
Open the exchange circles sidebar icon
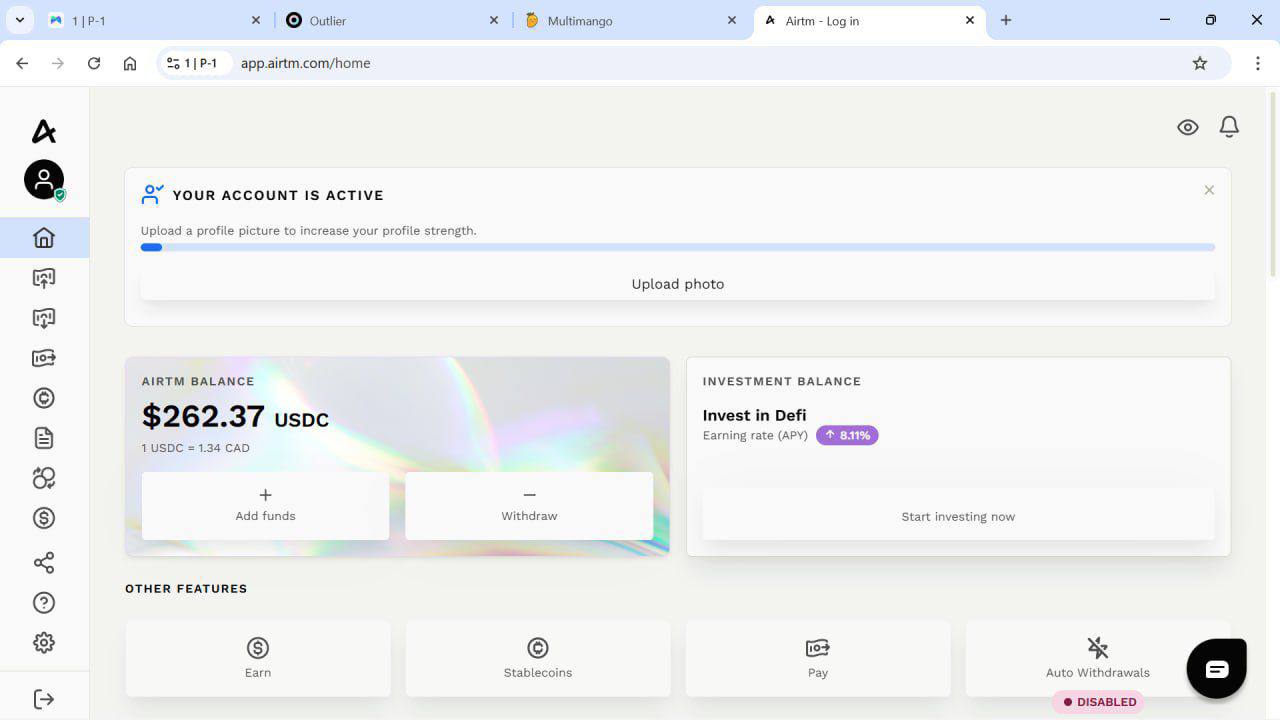[x=44, y=478]
